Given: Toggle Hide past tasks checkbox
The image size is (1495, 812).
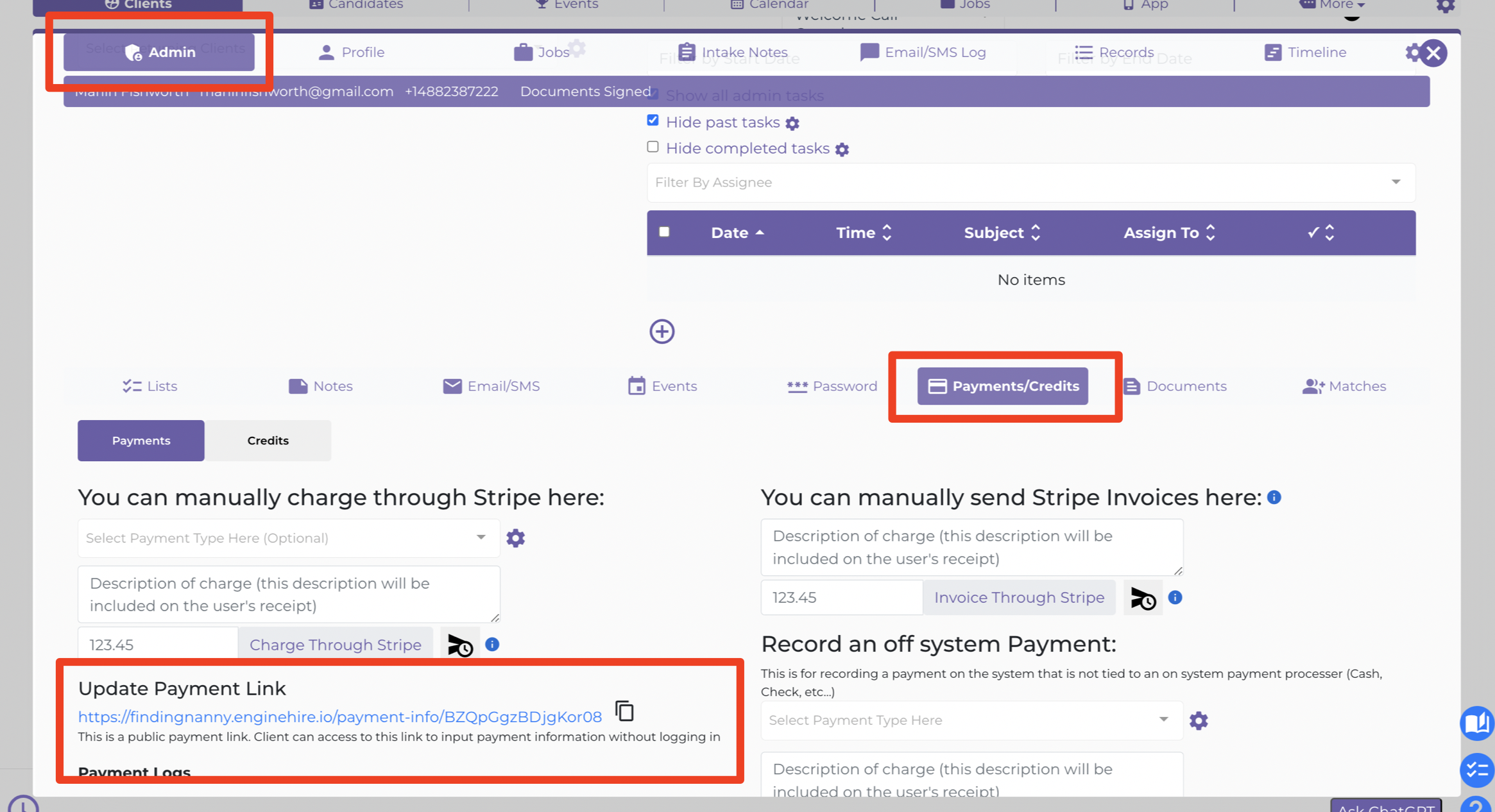Looking at the screenshot, I should pos(653,121).
